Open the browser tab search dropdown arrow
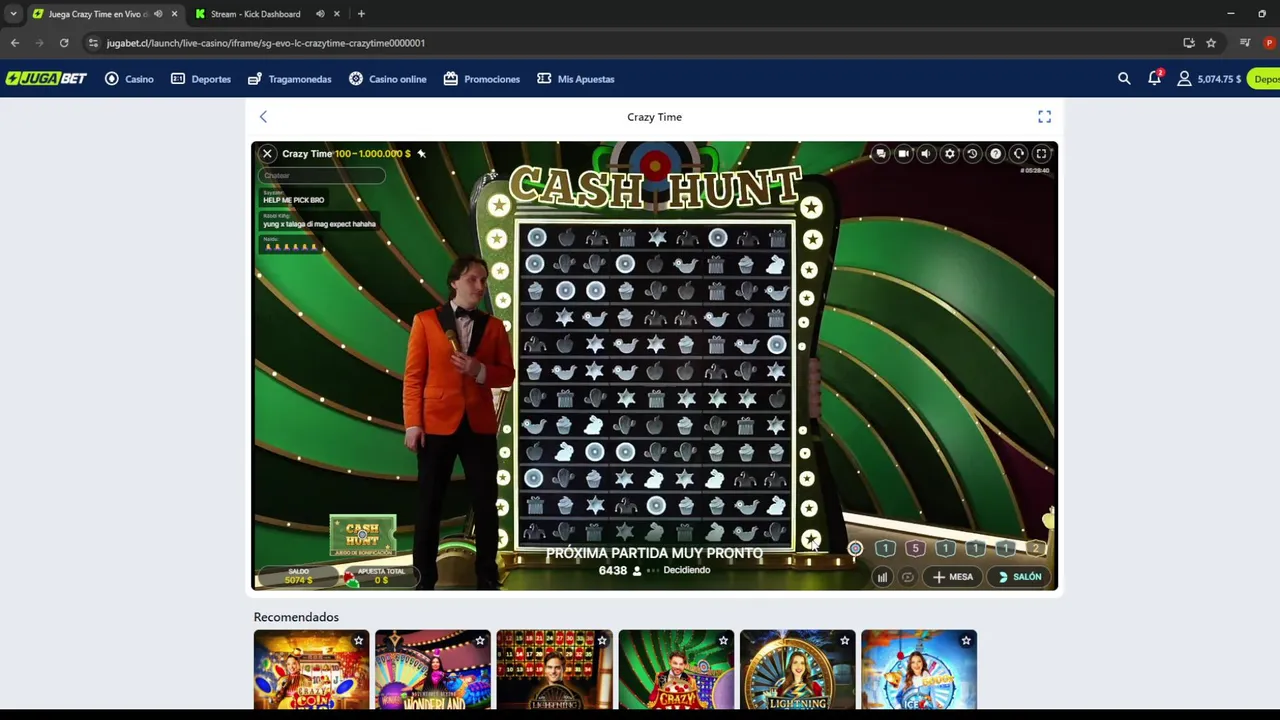The width and height of the screenshot is (1280, 720). pos(13,14)
